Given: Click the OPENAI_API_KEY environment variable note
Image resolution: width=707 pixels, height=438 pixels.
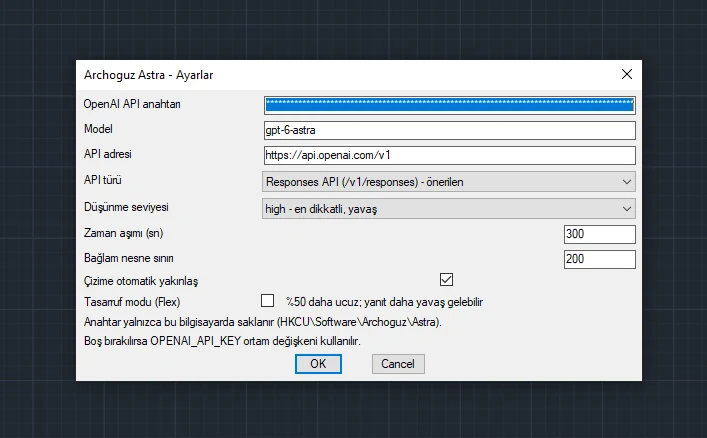Looking at the screenshot, I should [222, 341].
